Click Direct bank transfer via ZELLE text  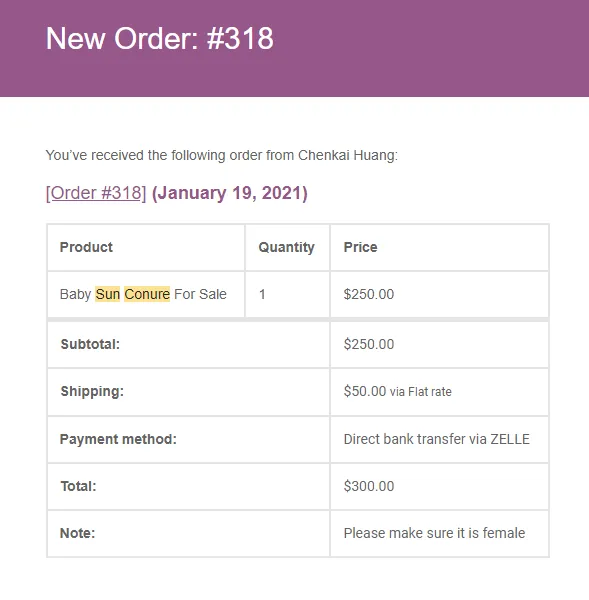tap(437, 439)
